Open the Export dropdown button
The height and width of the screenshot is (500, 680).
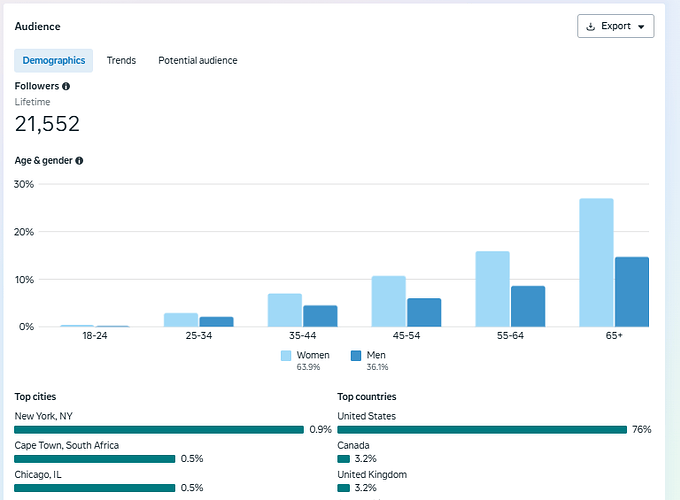click(x=615, y=26)
